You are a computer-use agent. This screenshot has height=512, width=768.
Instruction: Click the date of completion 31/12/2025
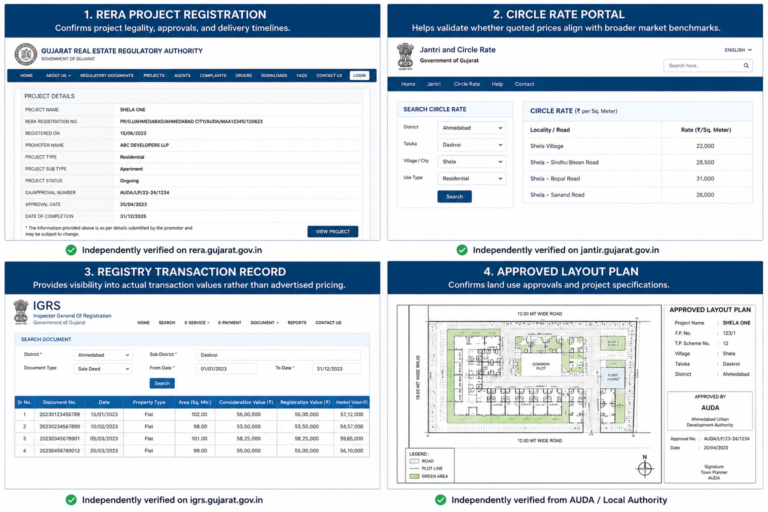[133, 217]
